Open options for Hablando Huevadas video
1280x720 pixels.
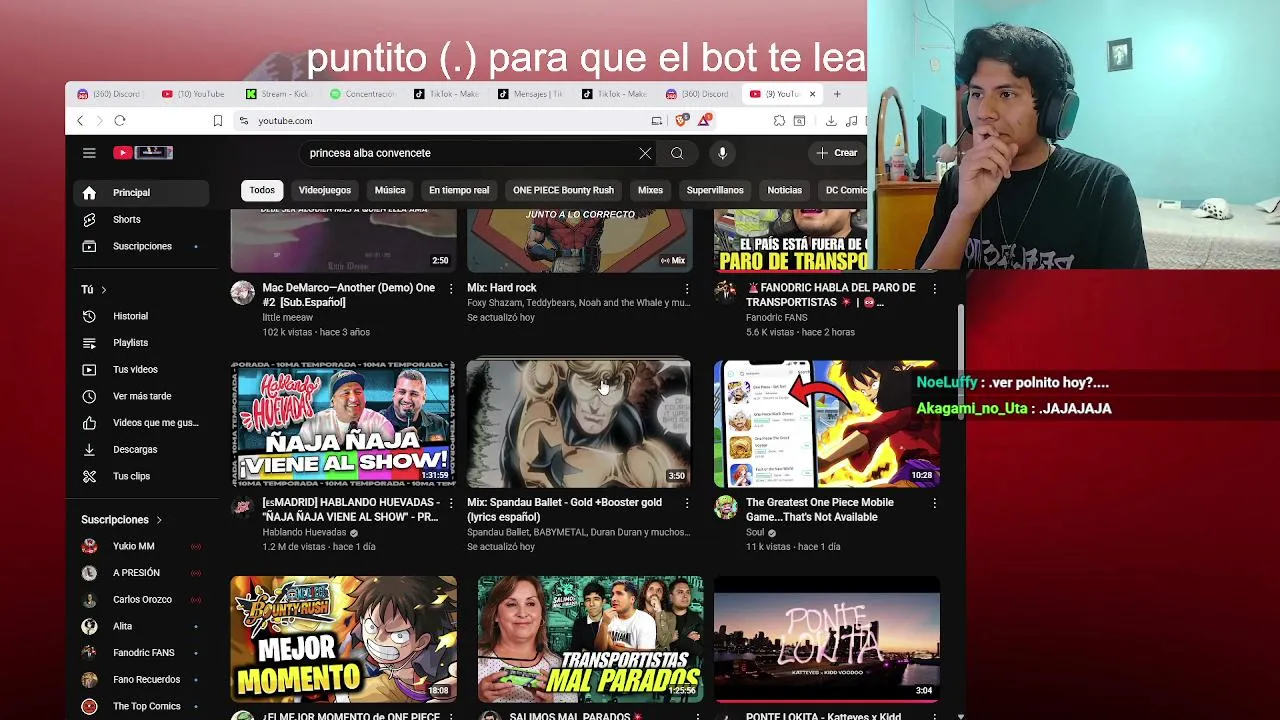click(451, 503)
